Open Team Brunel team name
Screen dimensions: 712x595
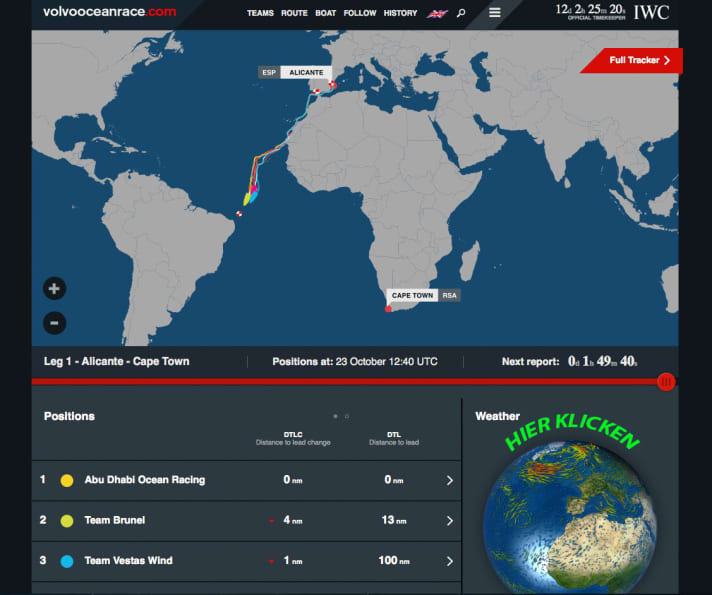(115, 521)
